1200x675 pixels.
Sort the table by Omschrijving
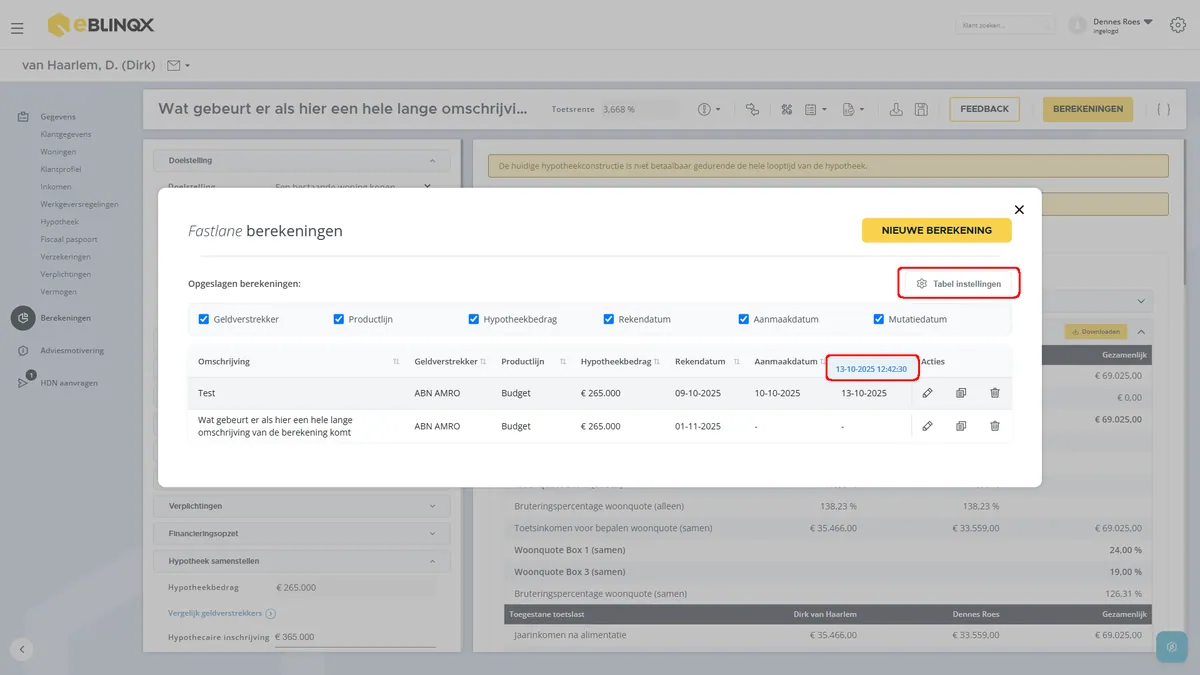coord(396,361)
